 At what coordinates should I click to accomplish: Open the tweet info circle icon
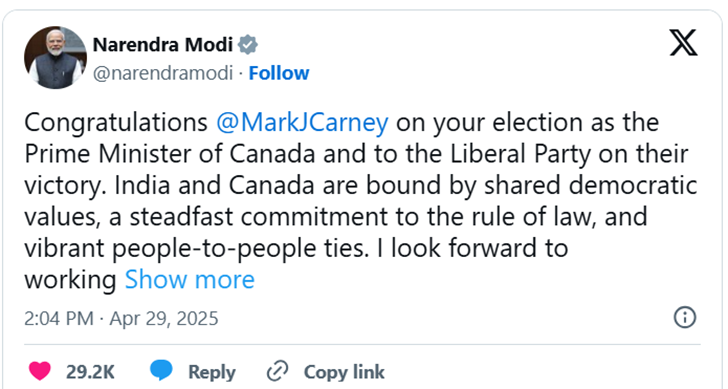point(685,318)
